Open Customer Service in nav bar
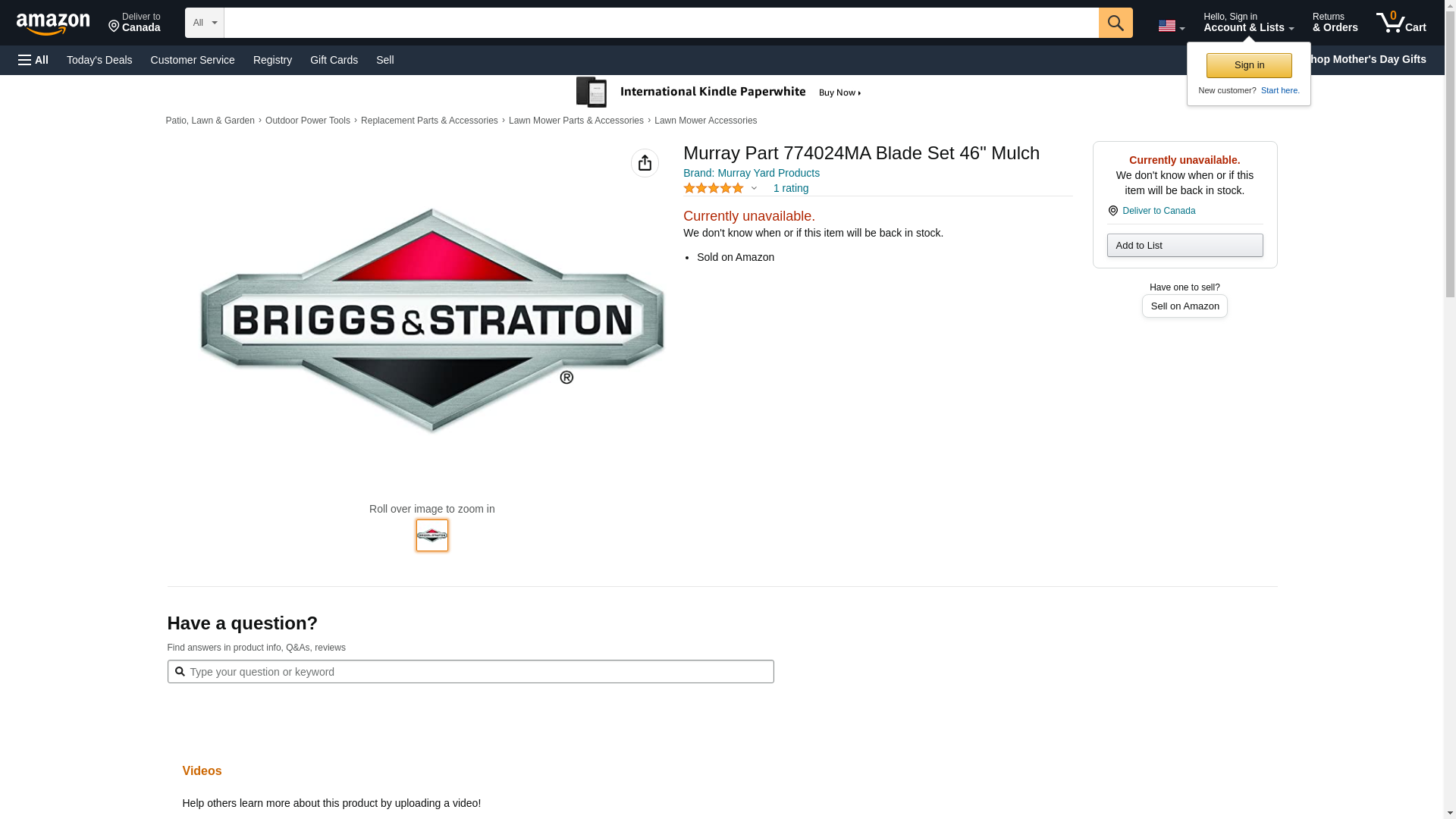Screen dimensions: 1456x819 point(193,60)
